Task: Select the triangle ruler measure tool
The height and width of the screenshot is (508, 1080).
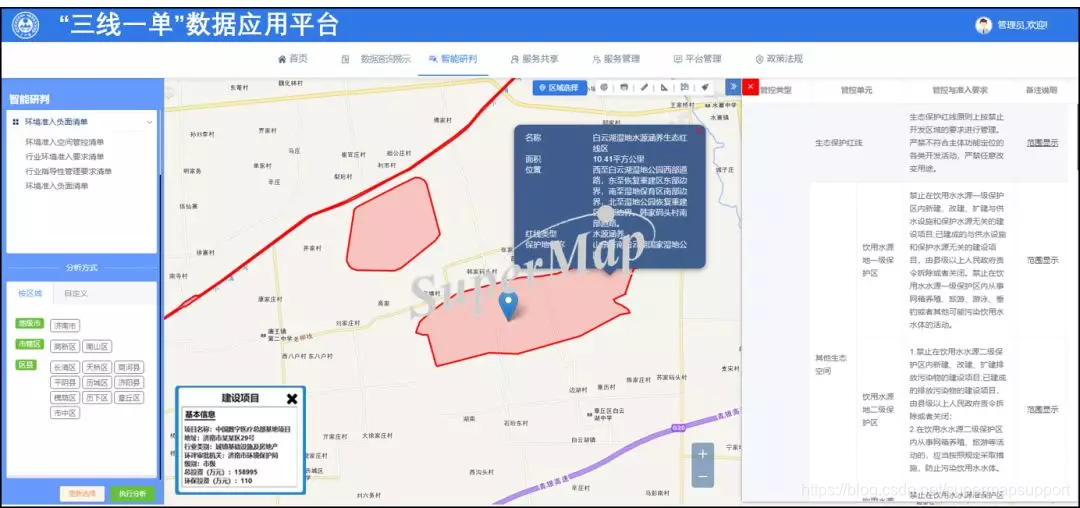Action: coord(664,87)
